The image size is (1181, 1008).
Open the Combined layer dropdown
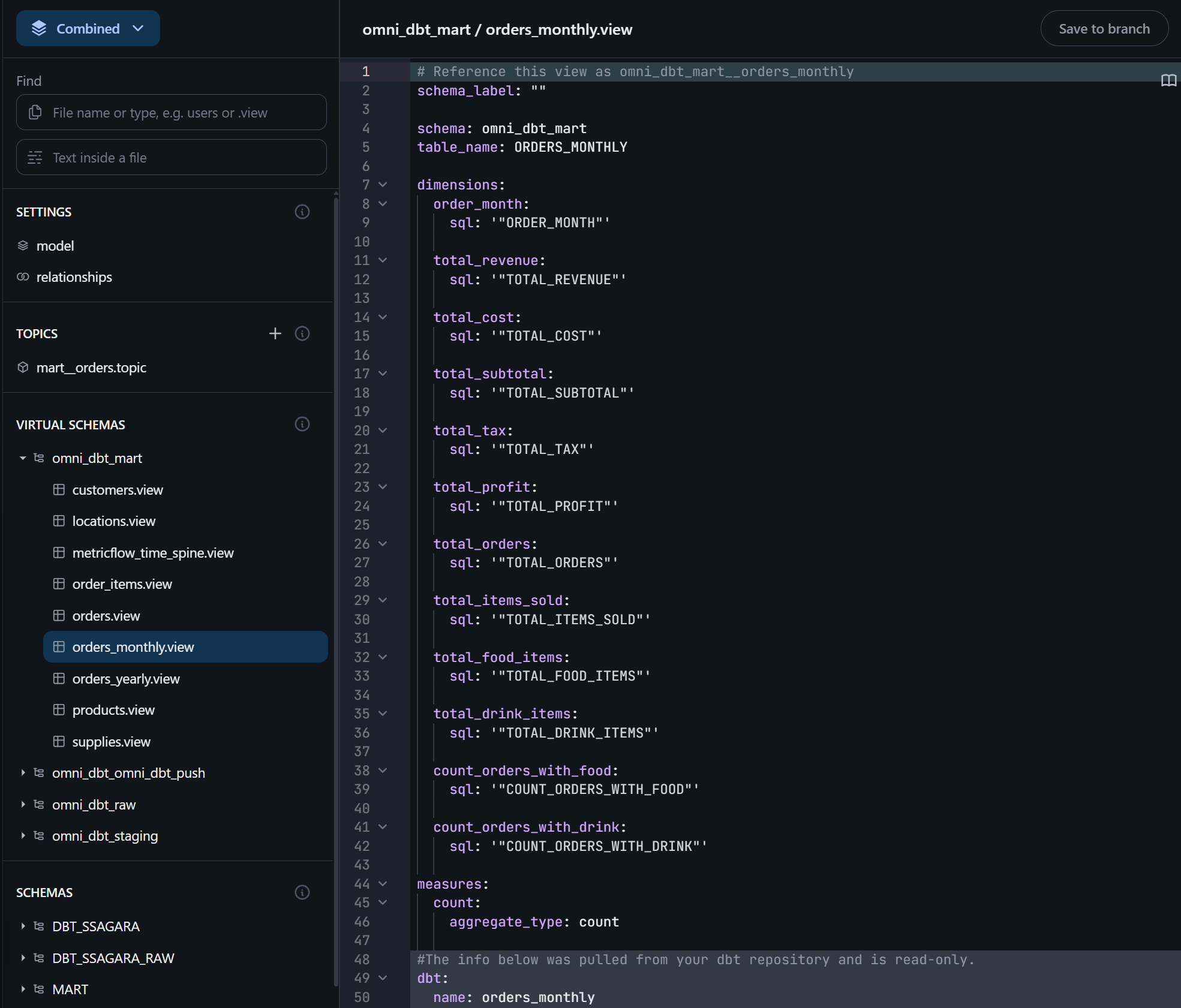tap(88, 29)
